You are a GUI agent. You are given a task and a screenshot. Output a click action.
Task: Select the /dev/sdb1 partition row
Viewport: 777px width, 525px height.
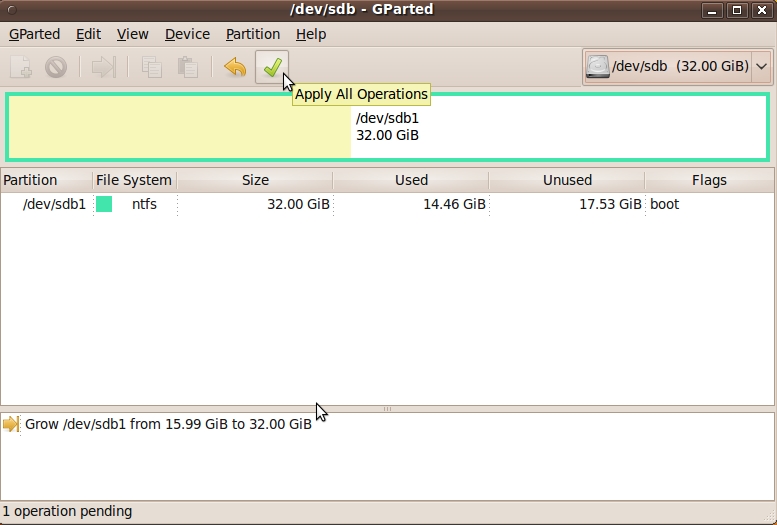coord(300,204)
